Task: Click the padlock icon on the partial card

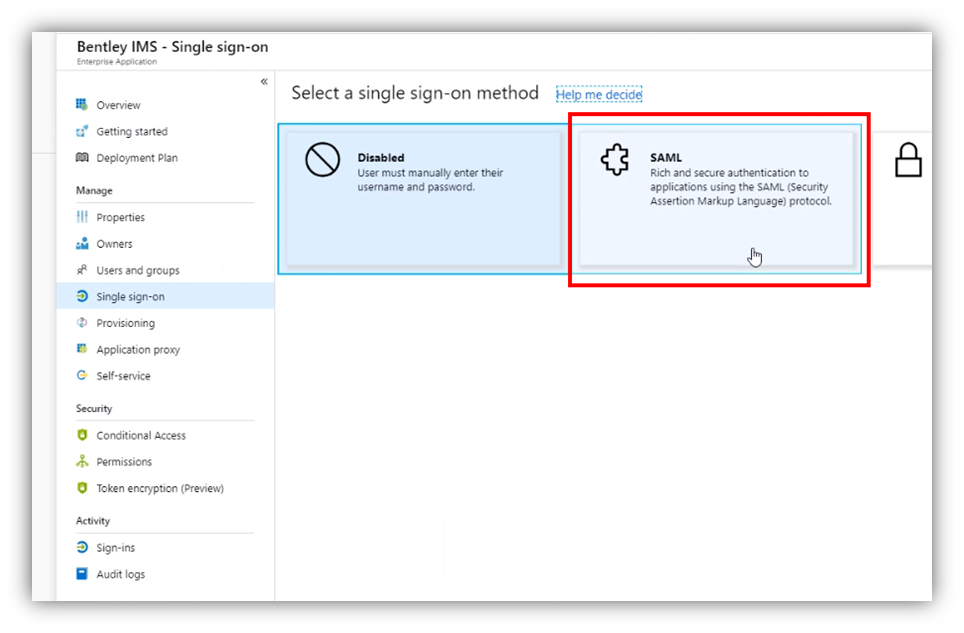Action: pyautogui.click(x=908, y=160)
